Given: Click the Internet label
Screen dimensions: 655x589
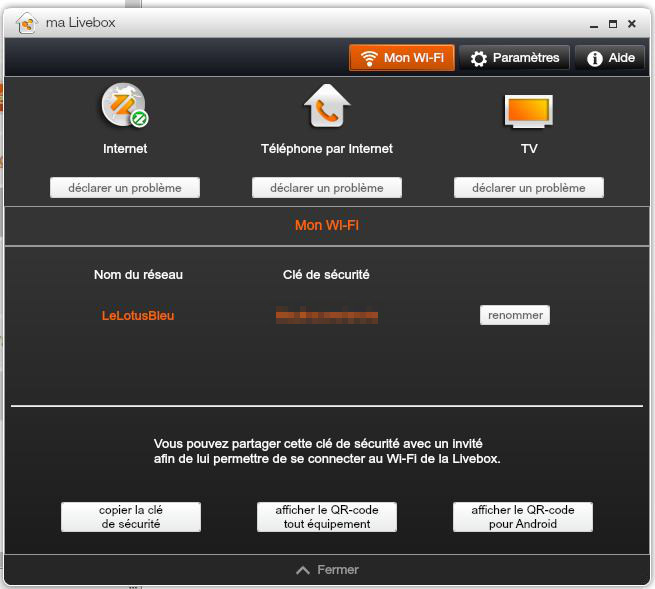Looking at the screenshot, I should [125, 149].
